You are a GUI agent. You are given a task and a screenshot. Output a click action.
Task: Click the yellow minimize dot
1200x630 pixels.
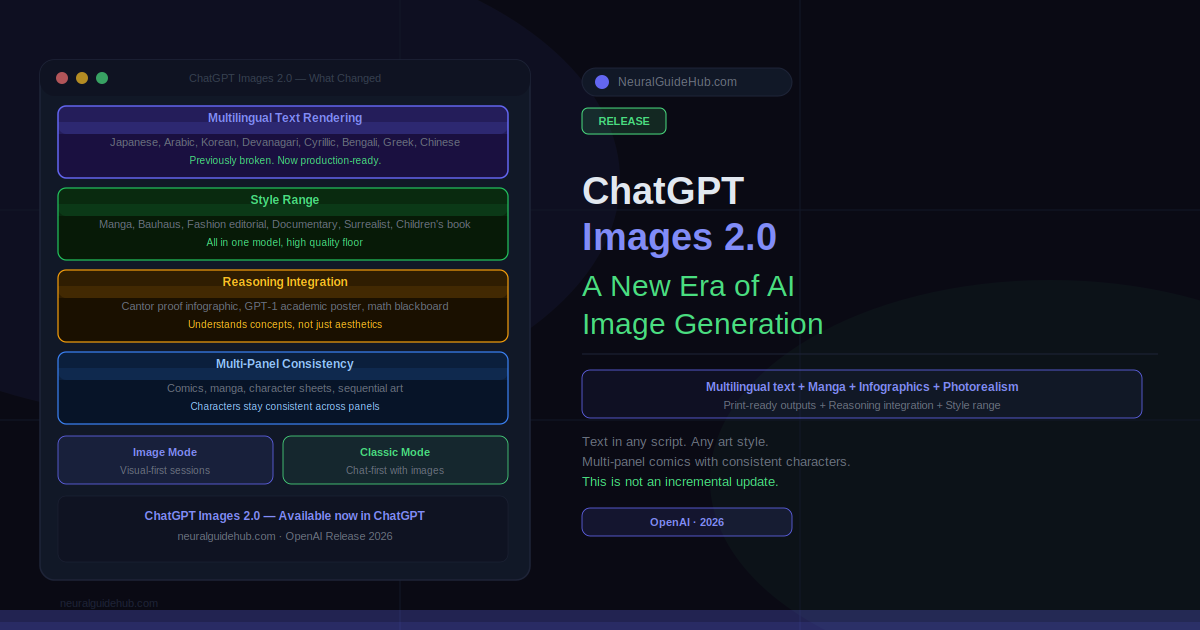point(82,78)
